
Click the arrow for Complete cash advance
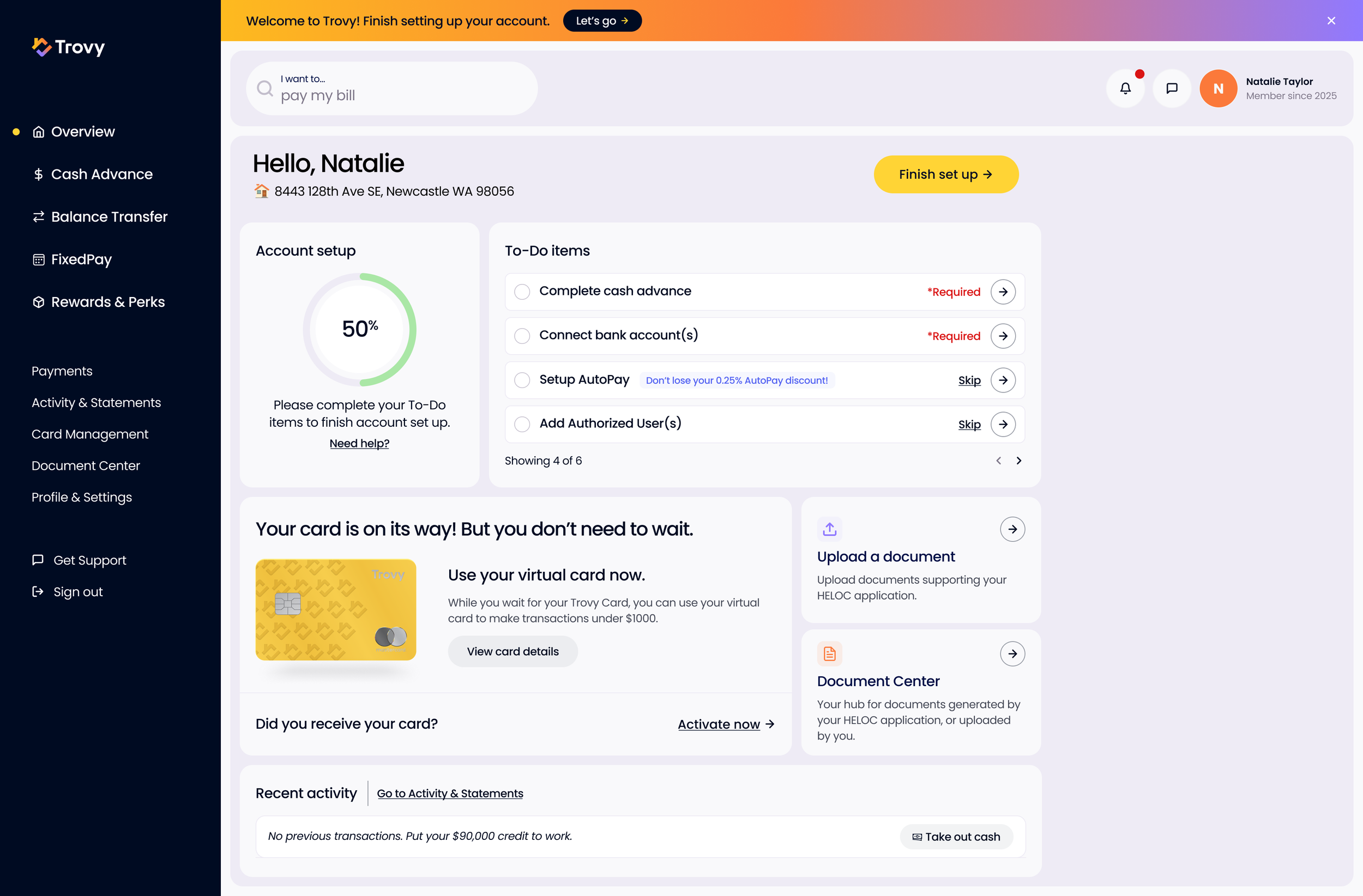click(x=1003, y=292)
